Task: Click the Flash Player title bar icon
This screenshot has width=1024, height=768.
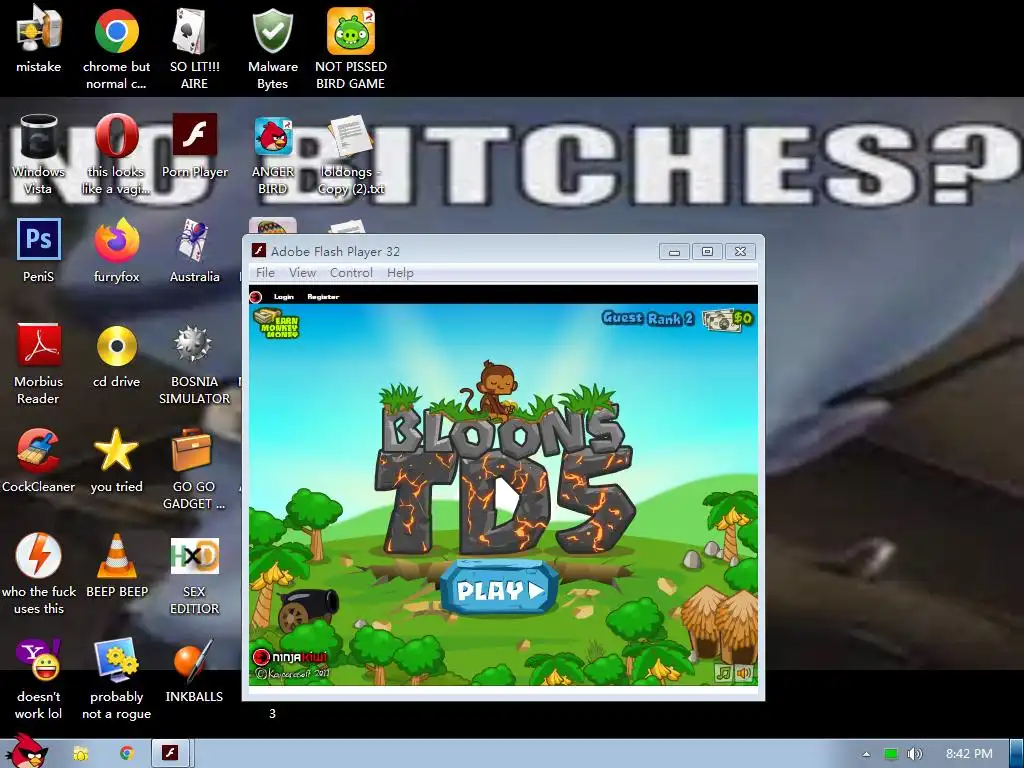Action: (x=259, y=251)
